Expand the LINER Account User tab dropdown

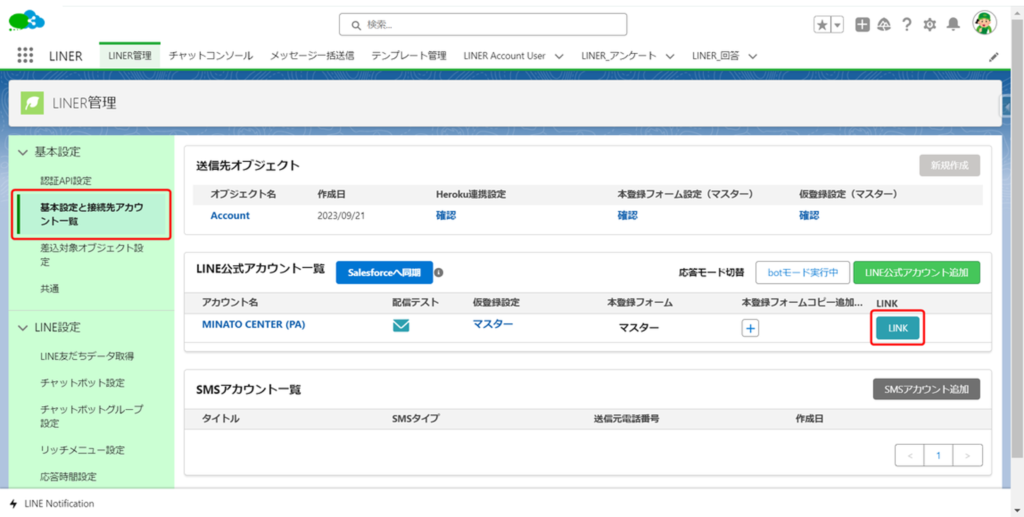click(x=559, y=57)
